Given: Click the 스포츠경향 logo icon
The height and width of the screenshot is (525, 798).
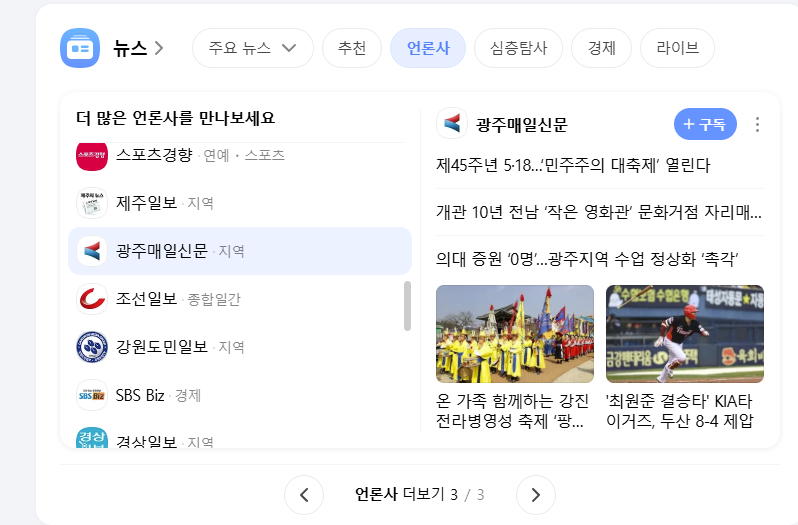Looking at the screenshot, I should pyautogui.click(x=92, y=155).
